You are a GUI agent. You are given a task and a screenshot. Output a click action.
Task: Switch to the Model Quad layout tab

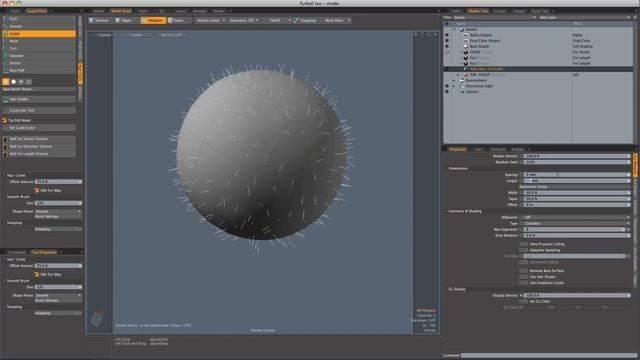coord(121,11)
